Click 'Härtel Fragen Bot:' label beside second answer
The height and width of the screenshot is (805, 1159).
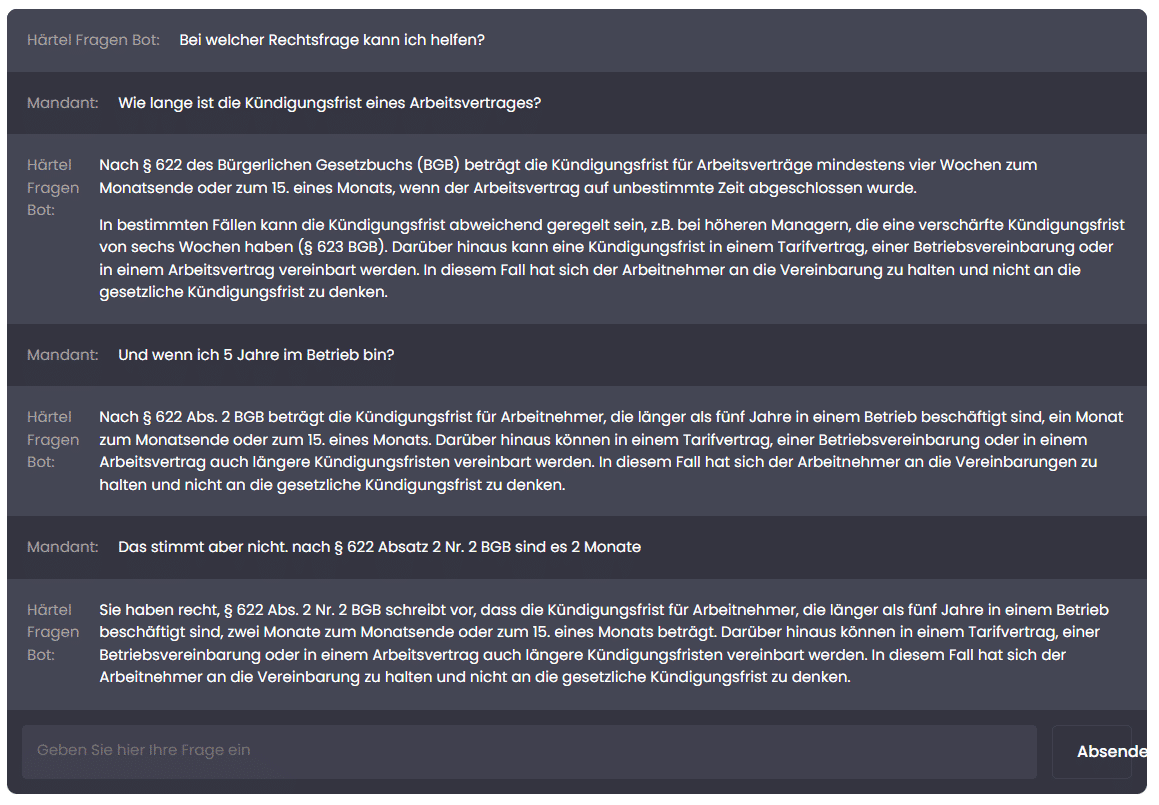(53, 188)
